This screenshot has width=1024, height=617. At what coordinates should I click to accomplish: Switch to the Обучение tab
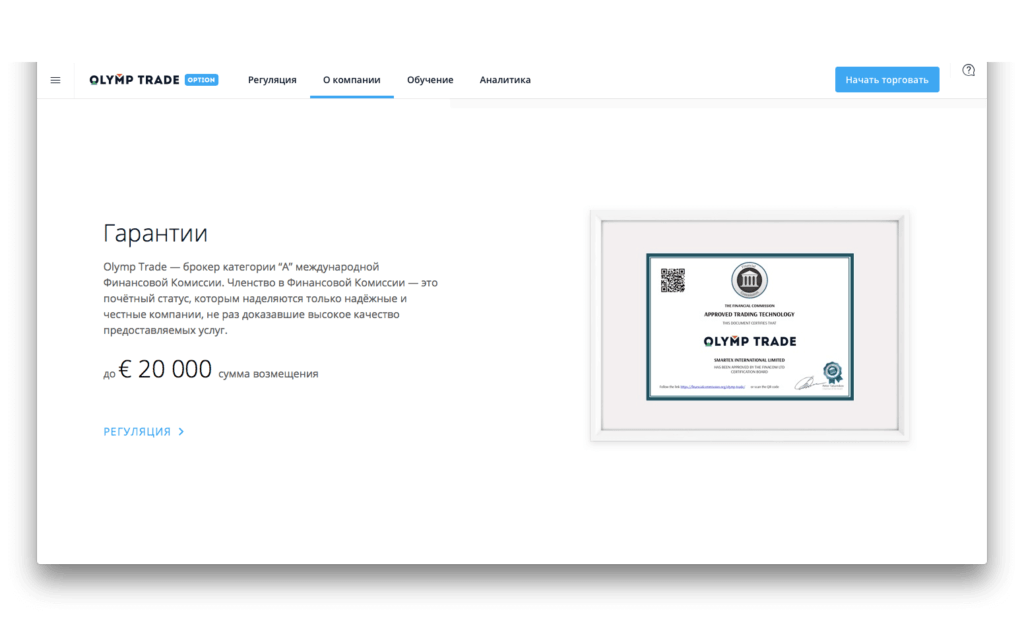[x=430, y=80]
